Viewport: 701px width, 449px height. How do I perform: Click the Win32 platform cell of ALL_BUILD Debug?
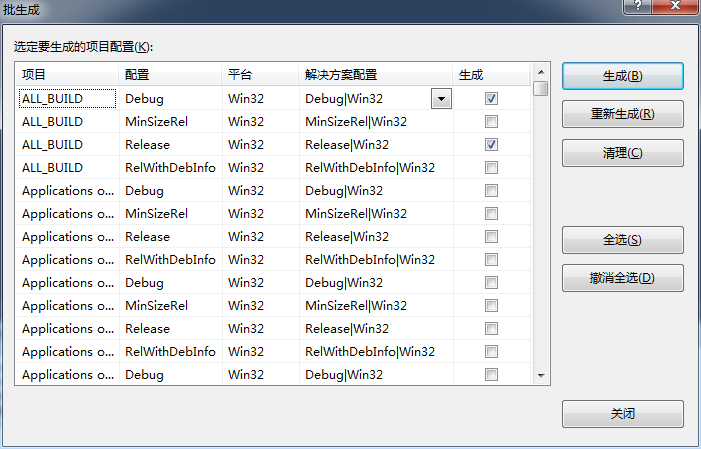pos(260,98)
